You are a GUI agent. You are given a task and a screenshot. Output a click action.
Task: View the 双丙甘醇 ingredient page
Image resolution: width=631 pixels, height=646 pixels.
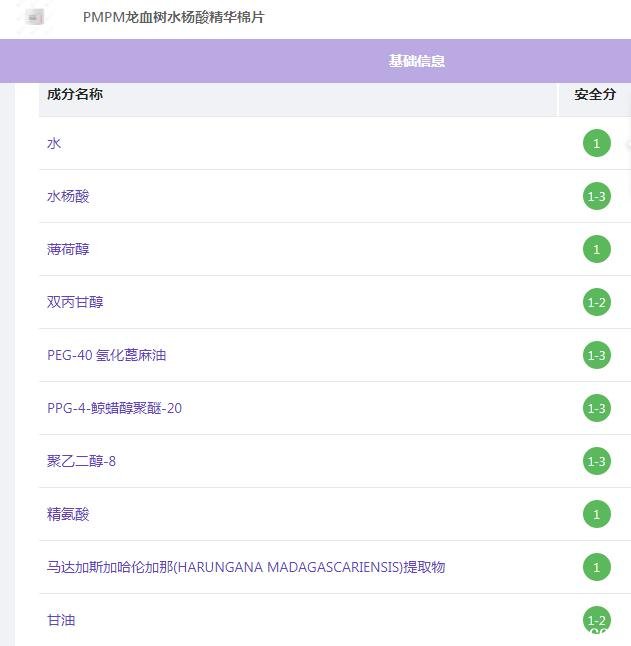(x=75, y=302)
